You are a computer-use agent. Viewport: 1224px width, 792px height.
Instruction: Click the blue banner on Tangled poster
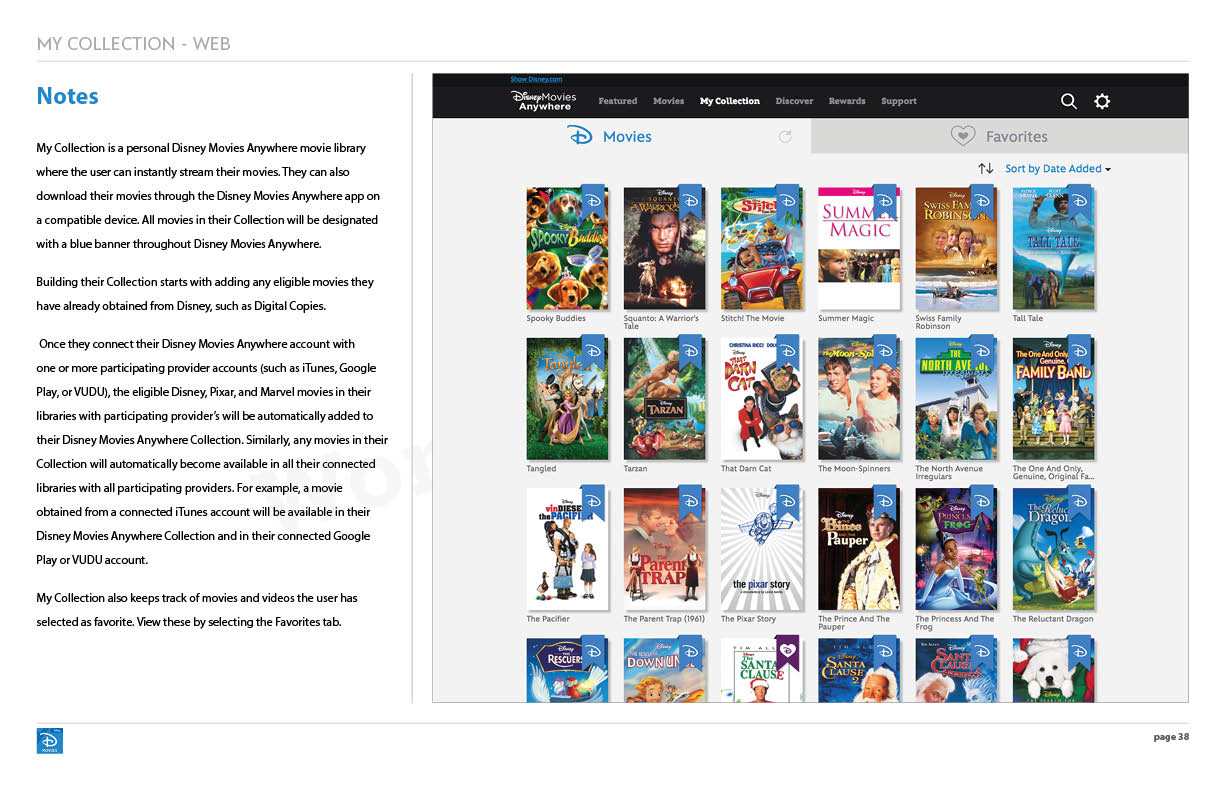point(593,352)
